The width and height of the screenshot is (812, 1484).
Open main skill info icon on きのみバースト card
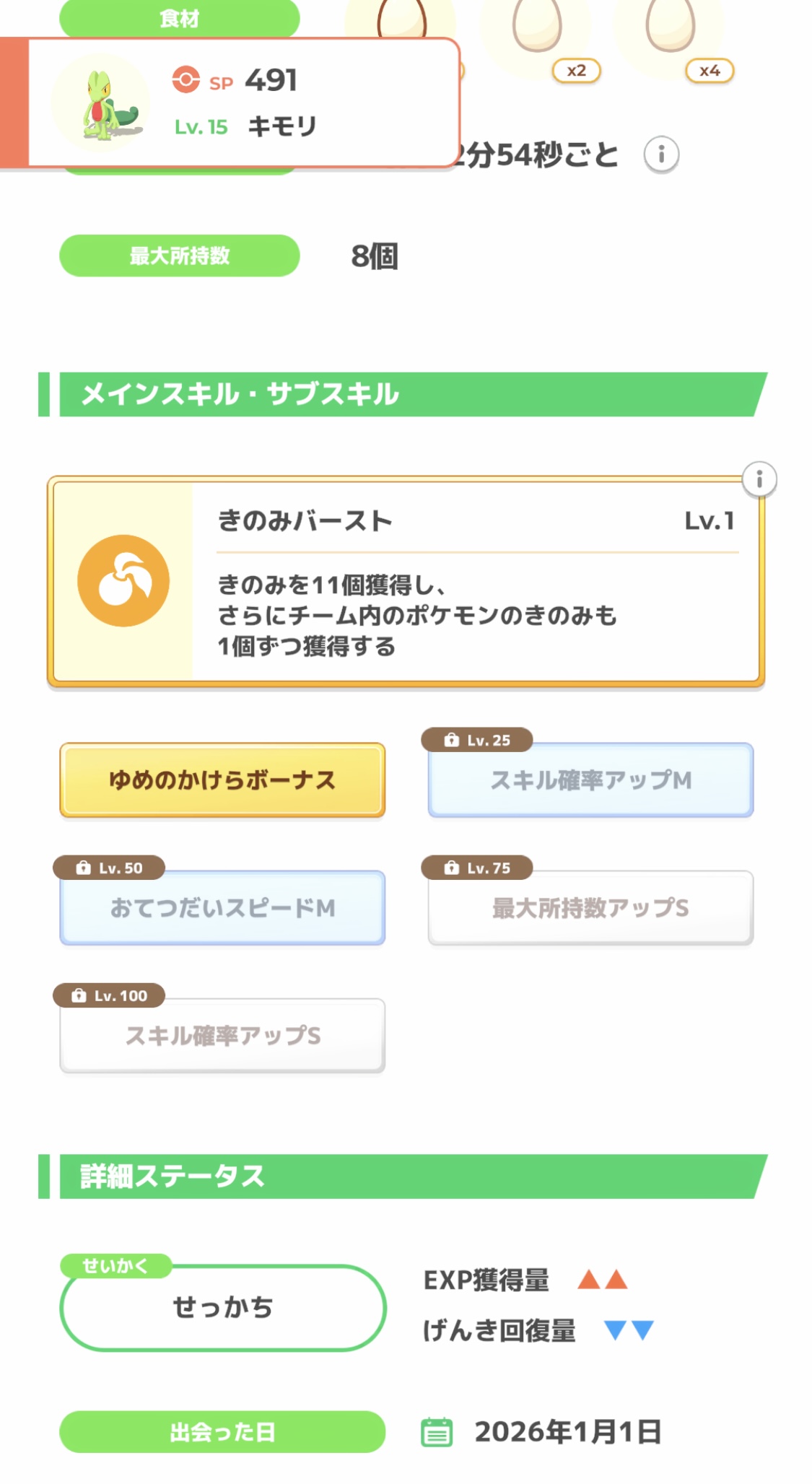pyautogui.click(x=759, y=480)
